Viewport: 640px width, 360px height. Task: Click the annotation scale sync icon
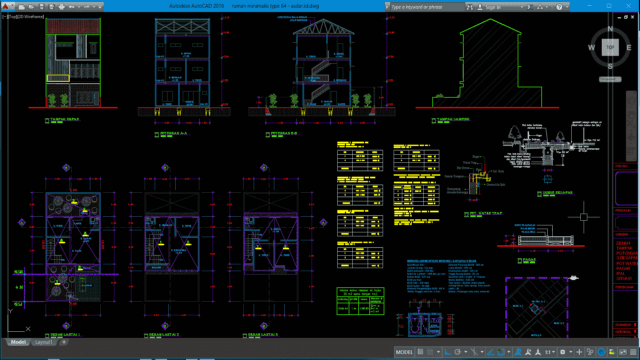pos(538,352)
